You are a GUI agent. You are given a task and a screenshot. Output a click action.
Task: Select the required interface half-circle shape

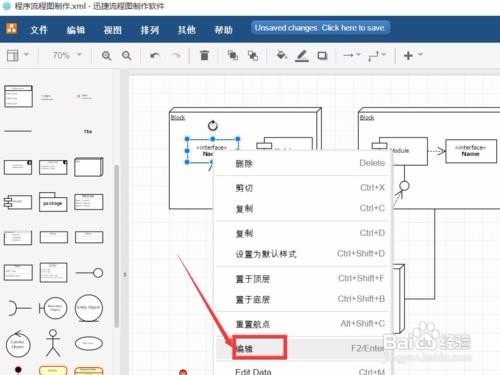[x=19, y=308]
